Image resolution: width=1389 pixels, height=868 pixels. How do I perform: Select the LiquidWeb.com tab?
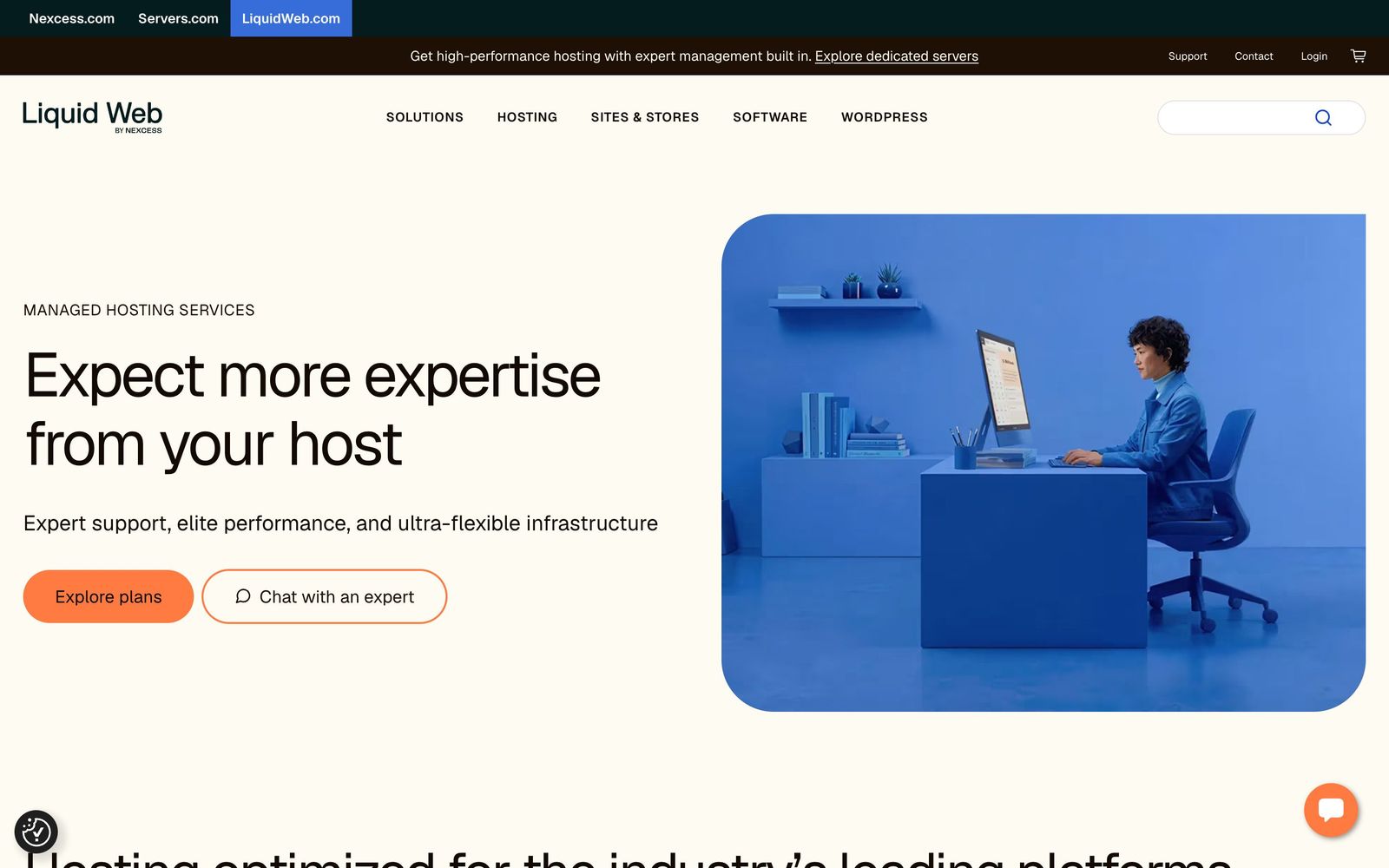coord(291,18)
